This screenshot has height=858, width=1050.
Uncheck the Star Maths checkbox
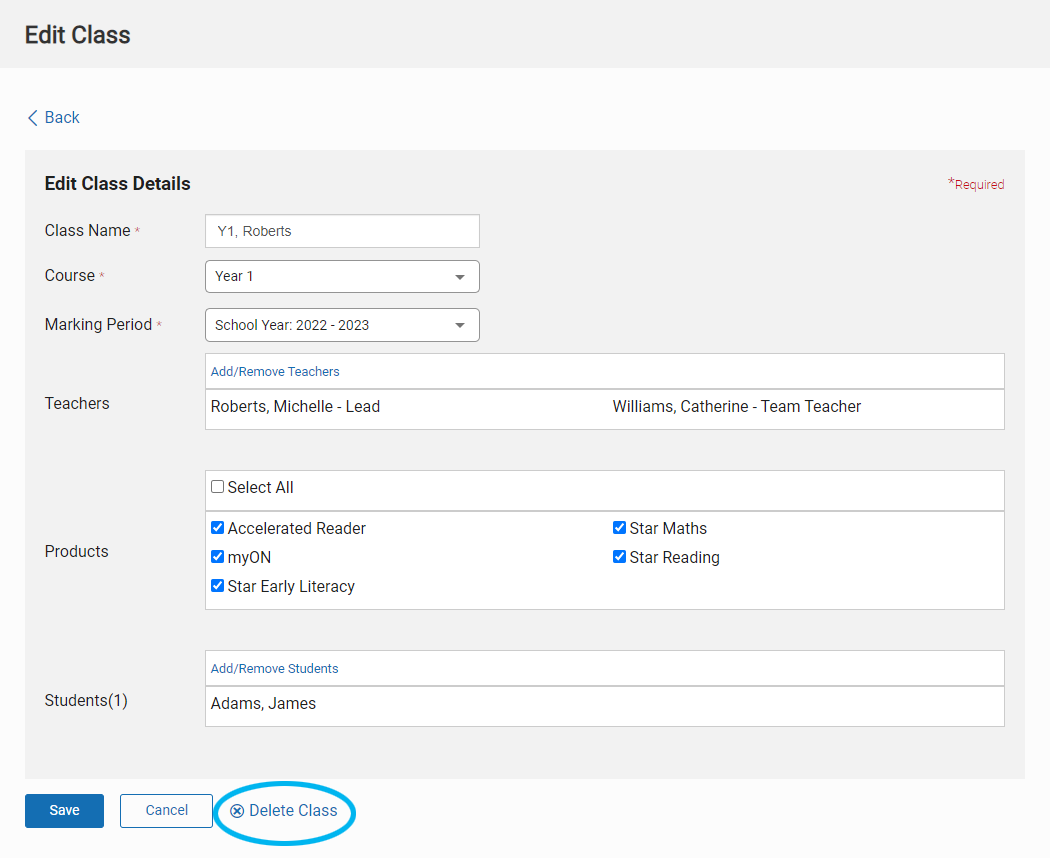click(619, 528)
